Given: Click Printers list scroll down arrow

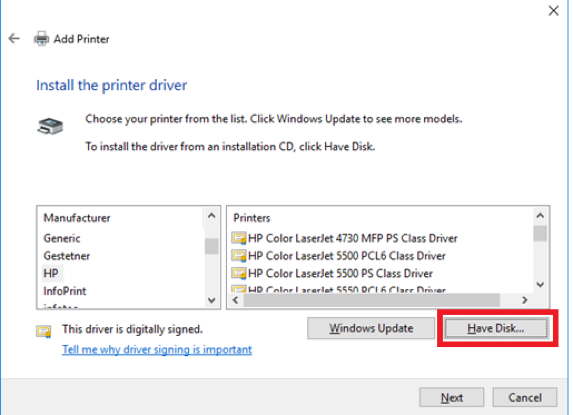Looking at the screenshot, I should click(540, 284).
